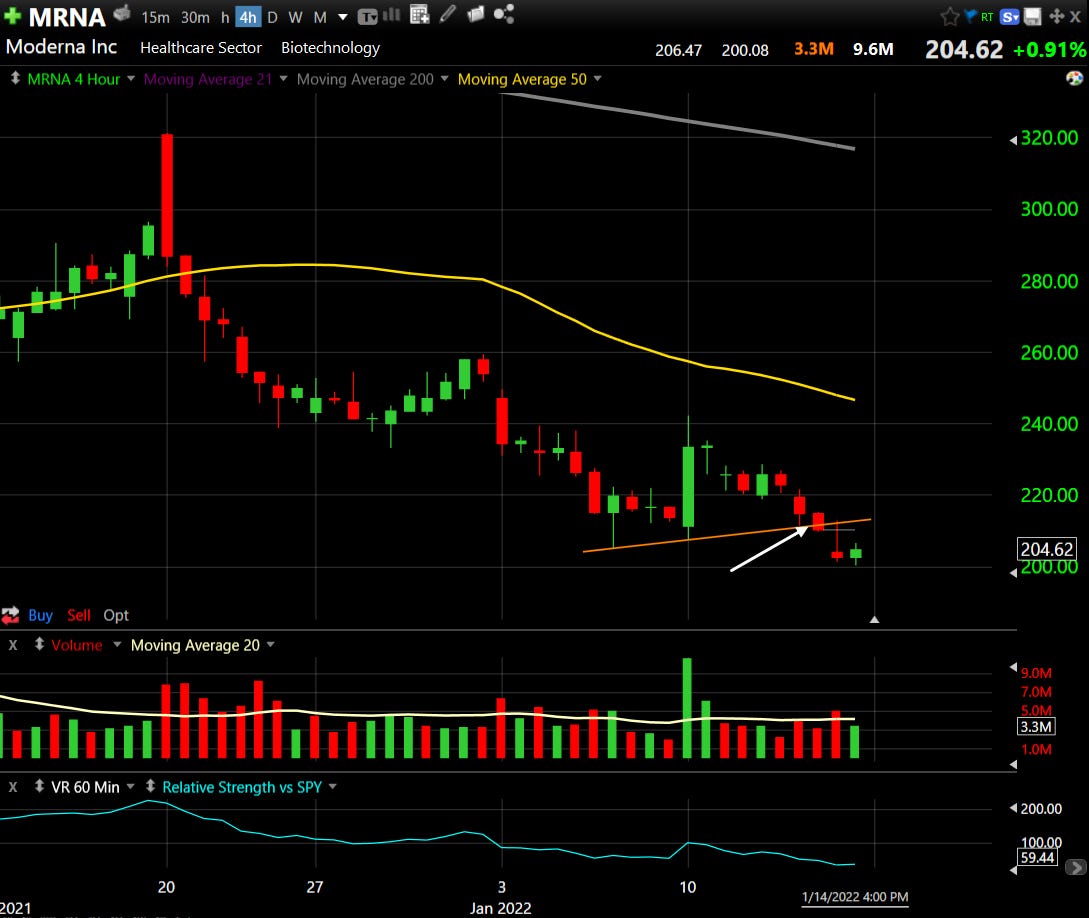The width and height of the screenshot is (1089, 918).
Task: Click the Moving Average 21 legend label
Action: [208, 79]
